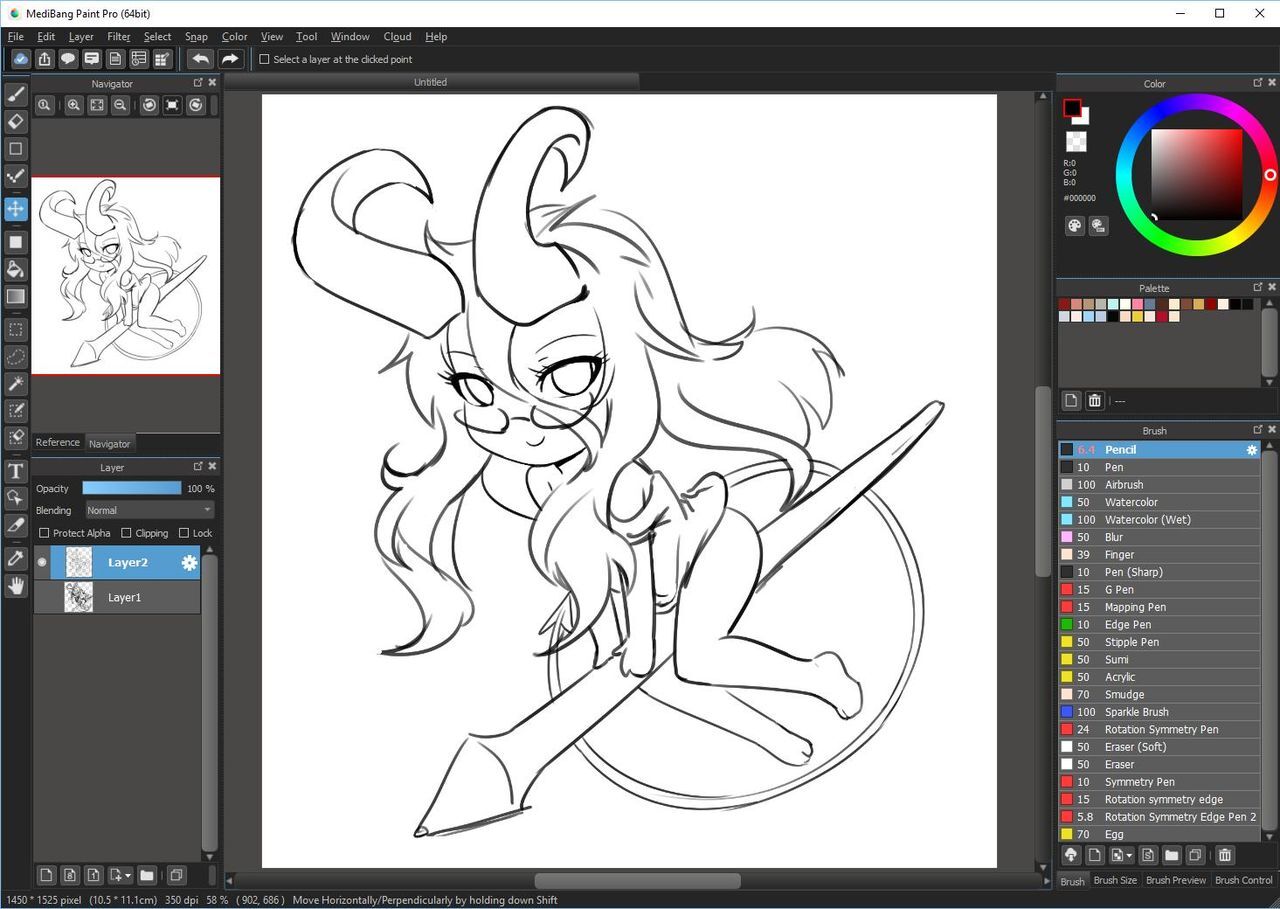Check the Clipping checkbox
The image size is (1280, 909).
click(126, 533)
